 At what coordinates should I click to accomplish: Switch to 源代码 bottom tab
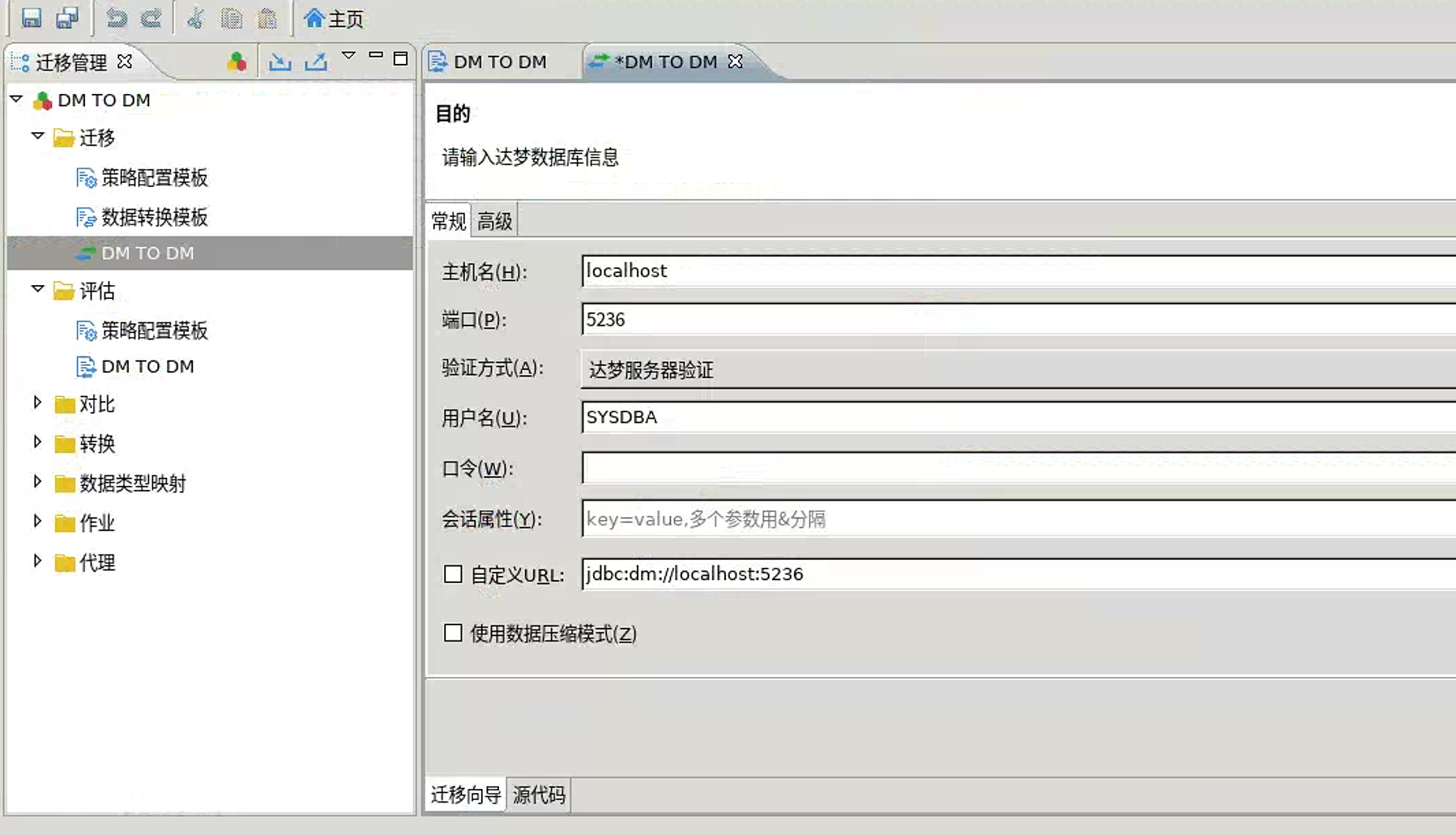(x=539, y=795)
